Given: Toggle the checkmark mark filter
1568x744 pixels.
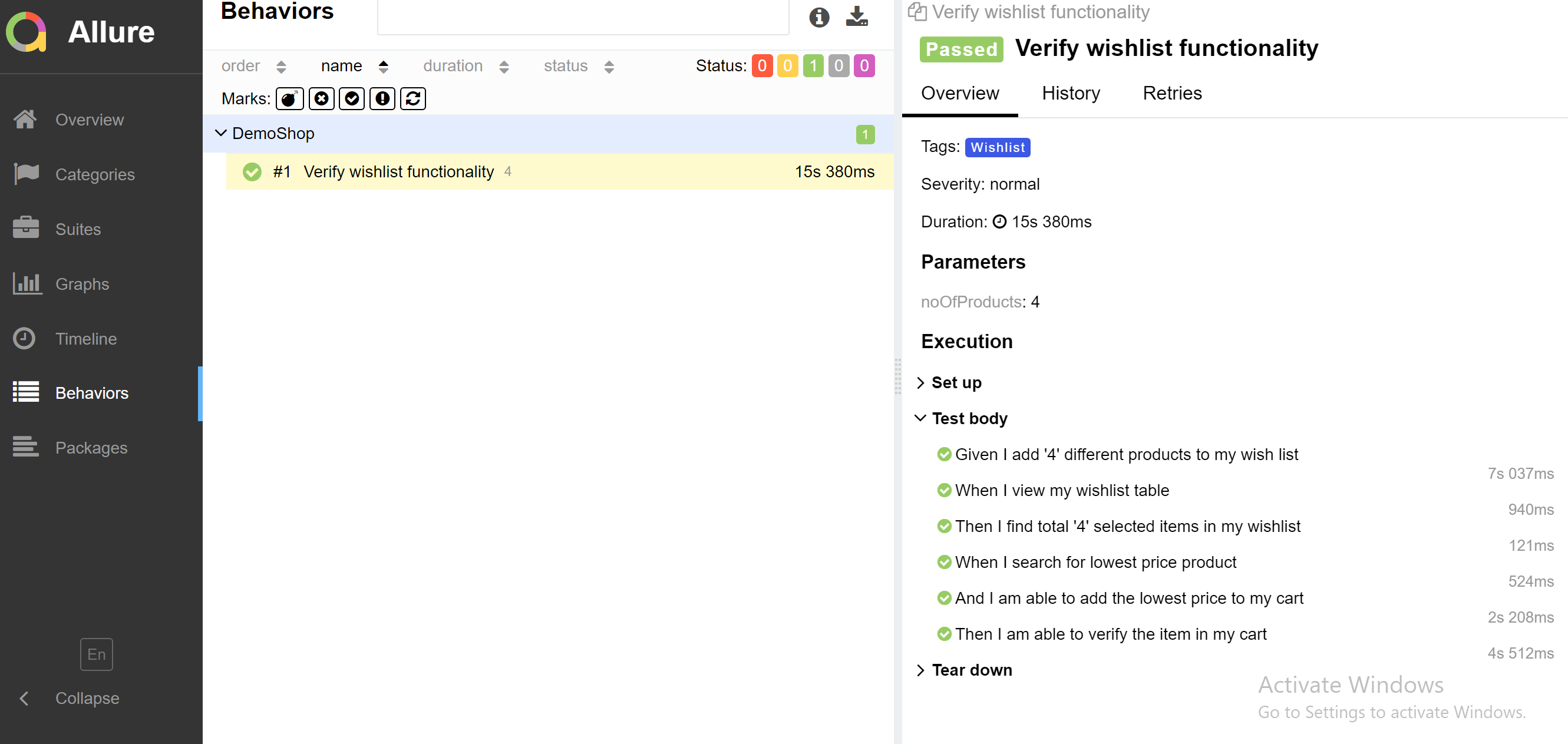Looking at the screenshot, I should coord(352,98).
